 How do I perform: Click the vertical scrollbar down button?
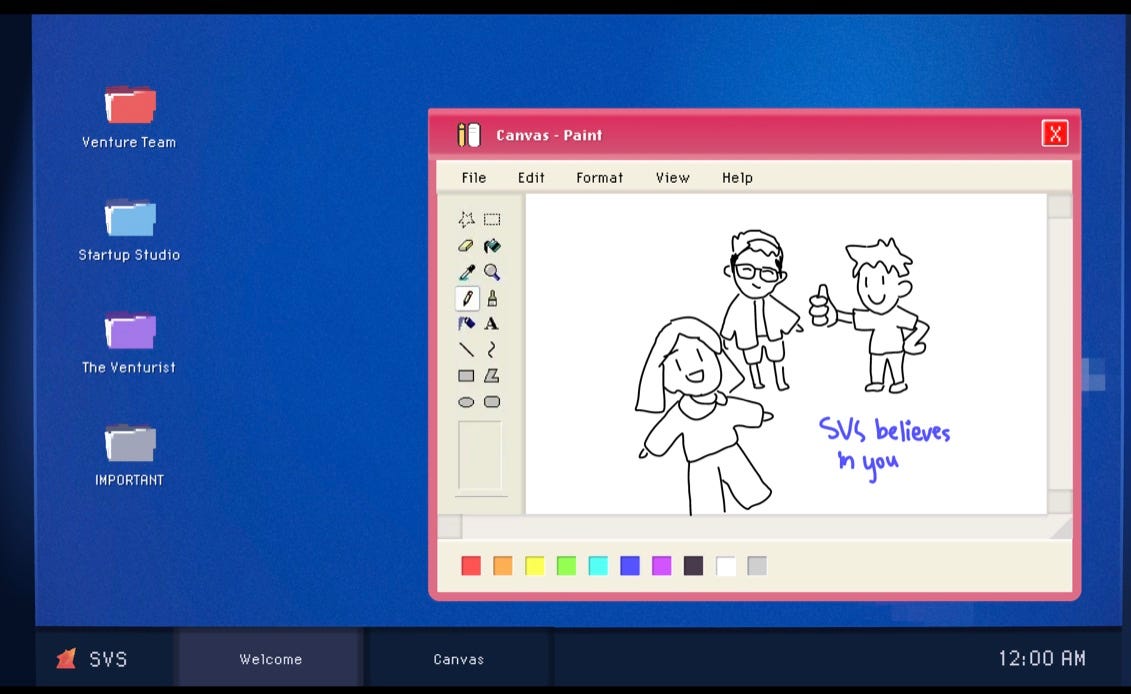1059,501
